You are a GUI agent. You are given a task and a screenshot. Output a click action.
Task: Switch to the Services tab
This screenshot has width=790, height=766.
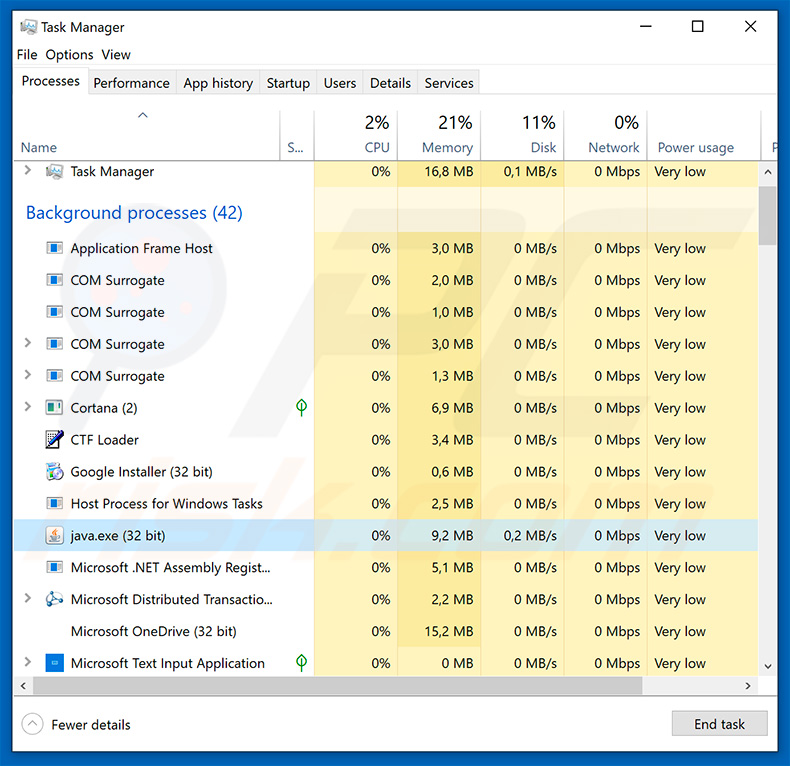[449, 83]
